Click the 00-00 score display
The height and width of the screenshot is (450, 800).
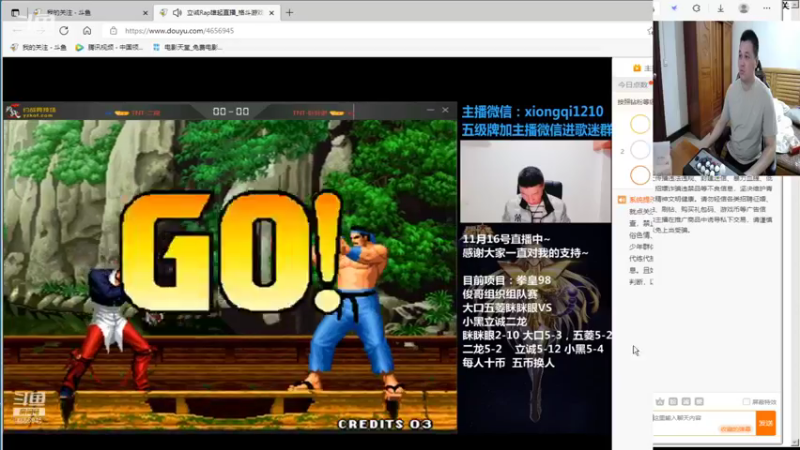click(231, 111)
